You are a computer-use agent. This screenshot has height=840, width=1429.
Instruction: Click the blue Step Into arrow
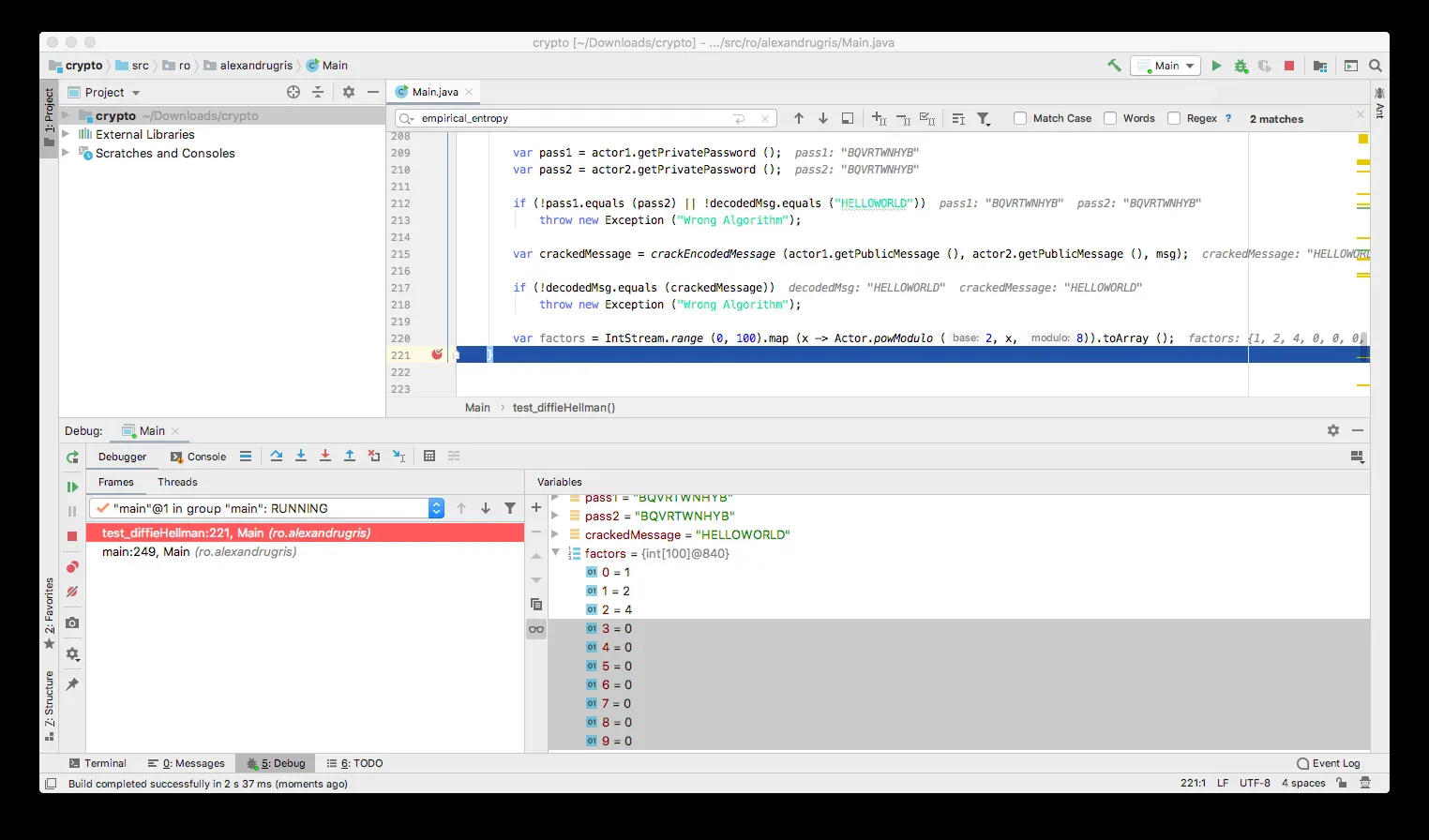pyautogui.click(x=301, y=457)
